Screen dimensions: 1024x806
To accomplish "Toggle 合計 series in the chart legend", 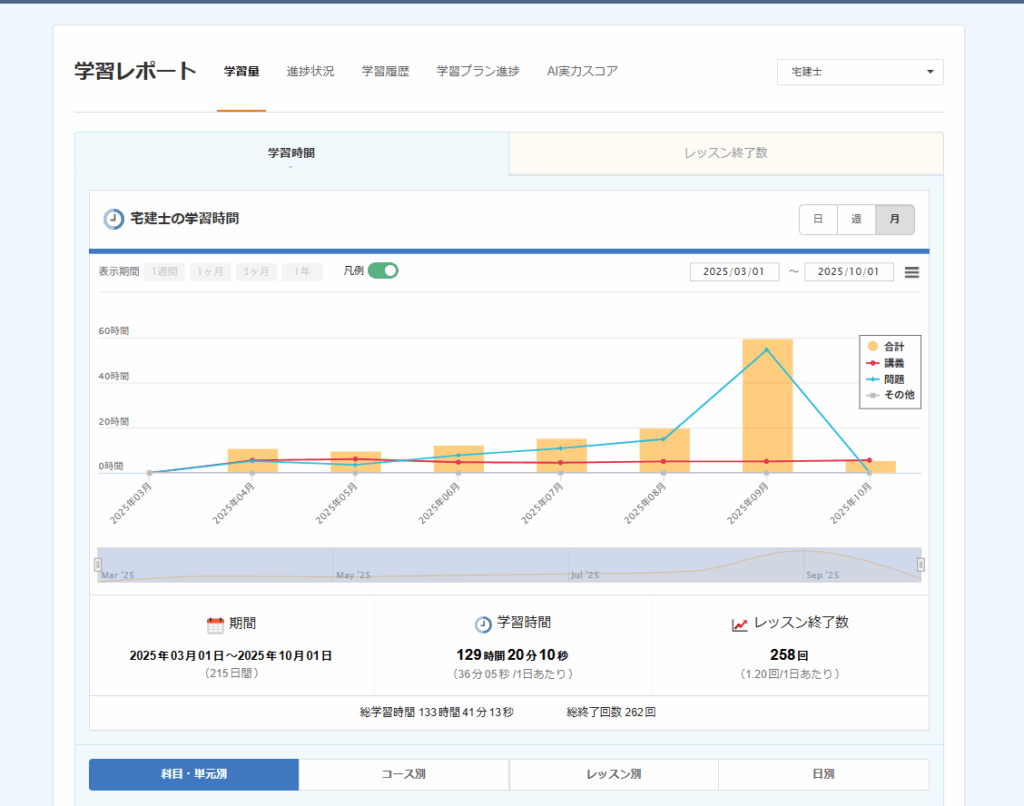I will pyautogui.click(x=886, y=346).
